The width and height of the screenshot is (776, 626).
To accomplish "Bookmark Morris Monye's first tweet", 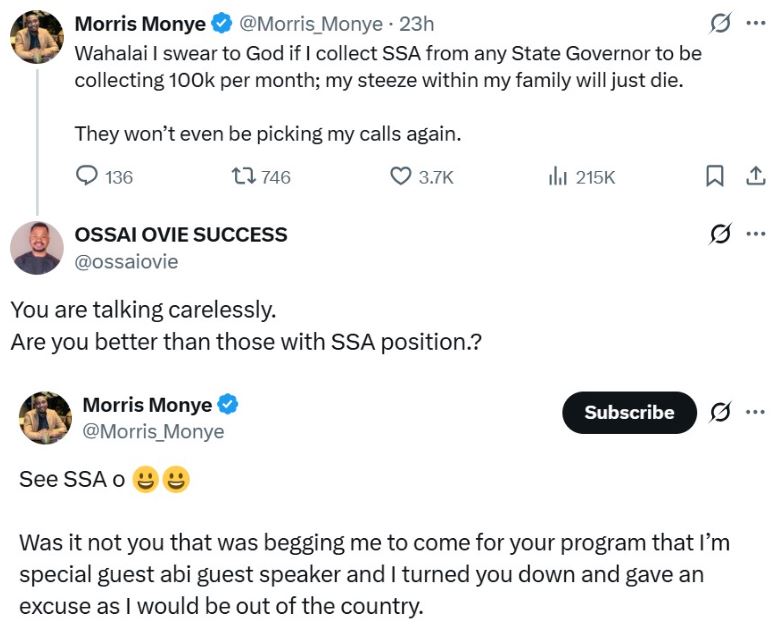I will 715,177.
